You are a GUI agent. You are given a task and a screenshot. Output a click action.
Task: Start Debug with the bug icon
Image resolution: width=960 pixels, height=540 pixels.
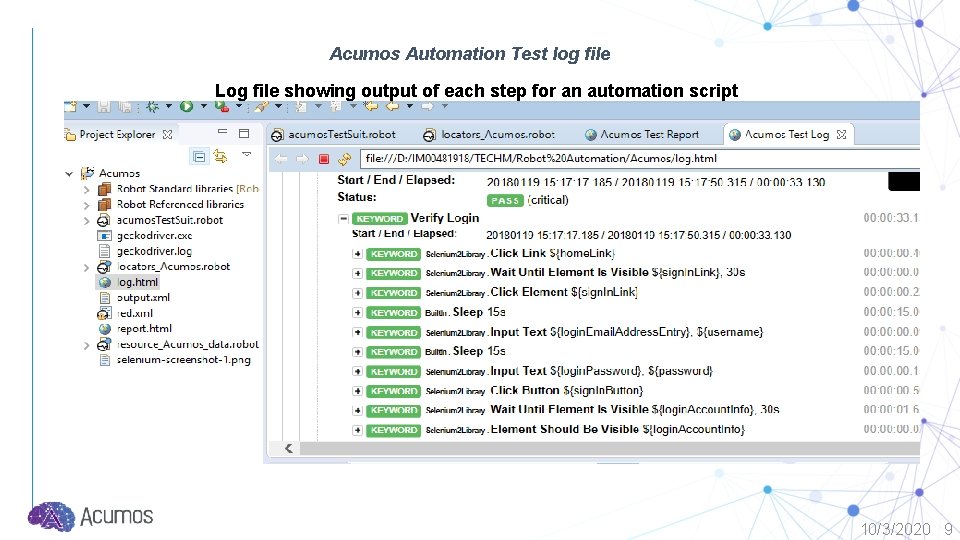click(152, 107)
